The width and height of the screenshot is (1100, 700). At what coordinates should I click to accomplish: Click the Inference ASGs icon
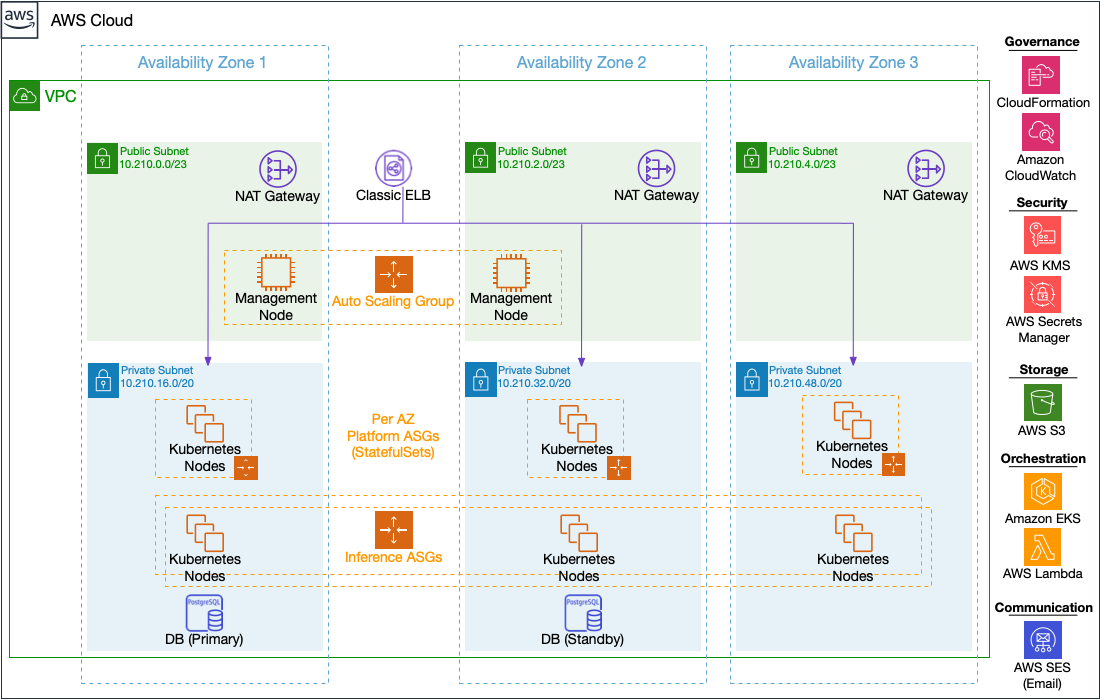(394, 530)
